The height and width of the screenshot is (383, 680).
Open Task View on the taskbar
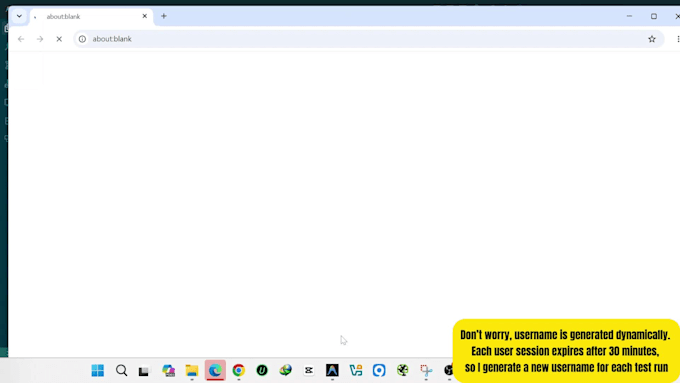[x=144, y=371]
